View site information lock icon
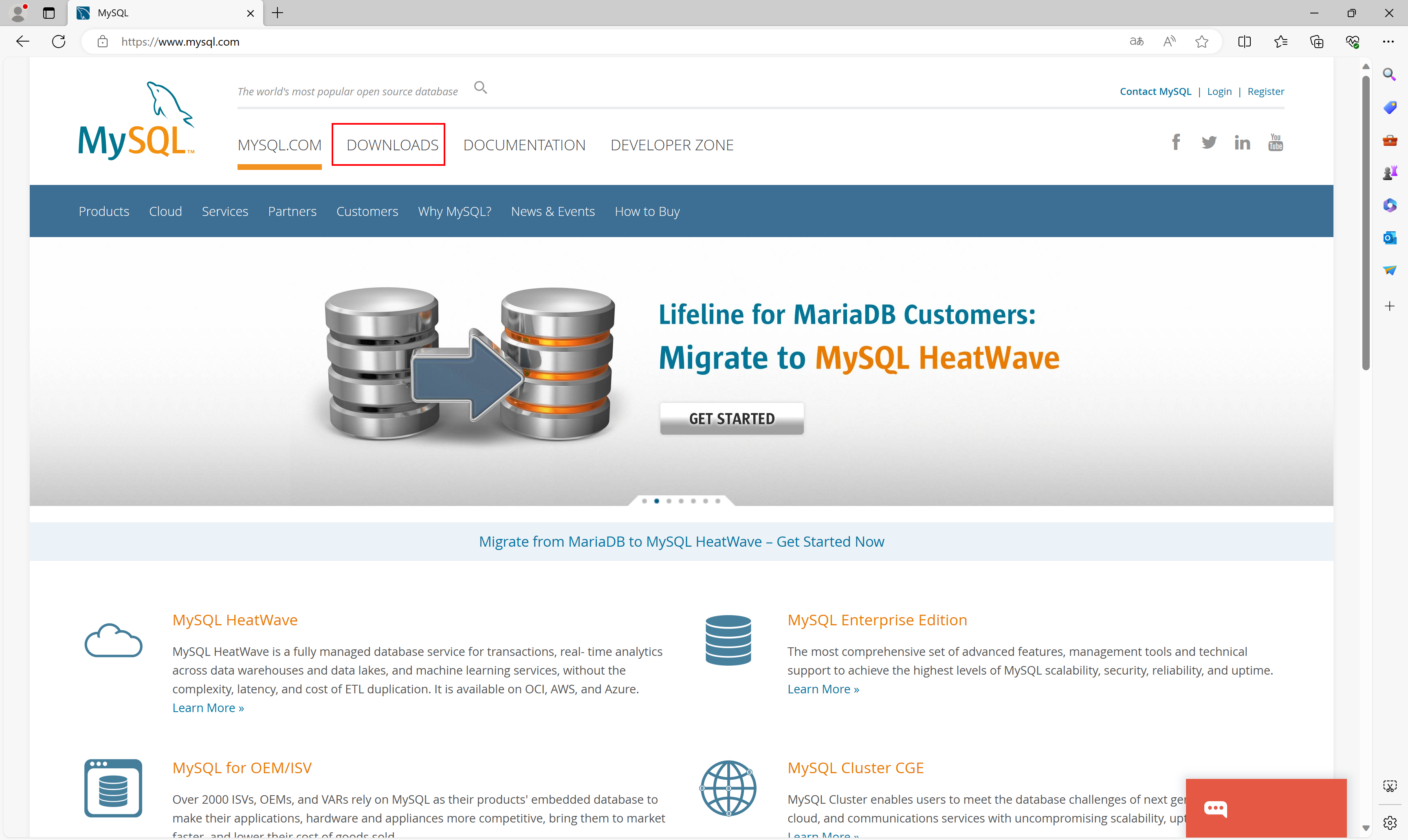The width and height of the screenshot is (1408, 840). 102,41
